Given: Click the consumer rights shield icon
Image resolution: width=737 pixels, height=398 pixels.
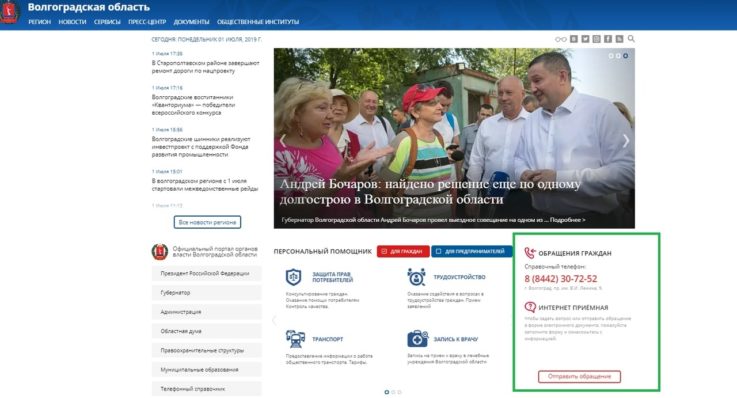Looking at the screenshot, I should (x=294, y=277).
